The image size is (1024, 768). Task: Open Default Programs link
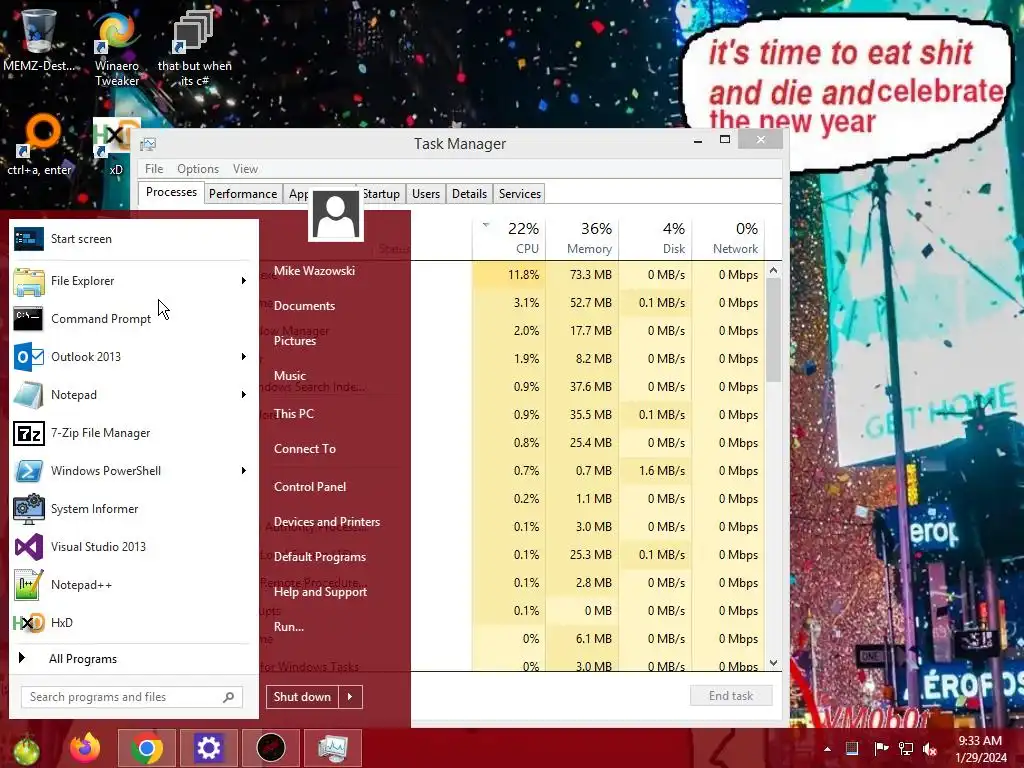[319, 556]
